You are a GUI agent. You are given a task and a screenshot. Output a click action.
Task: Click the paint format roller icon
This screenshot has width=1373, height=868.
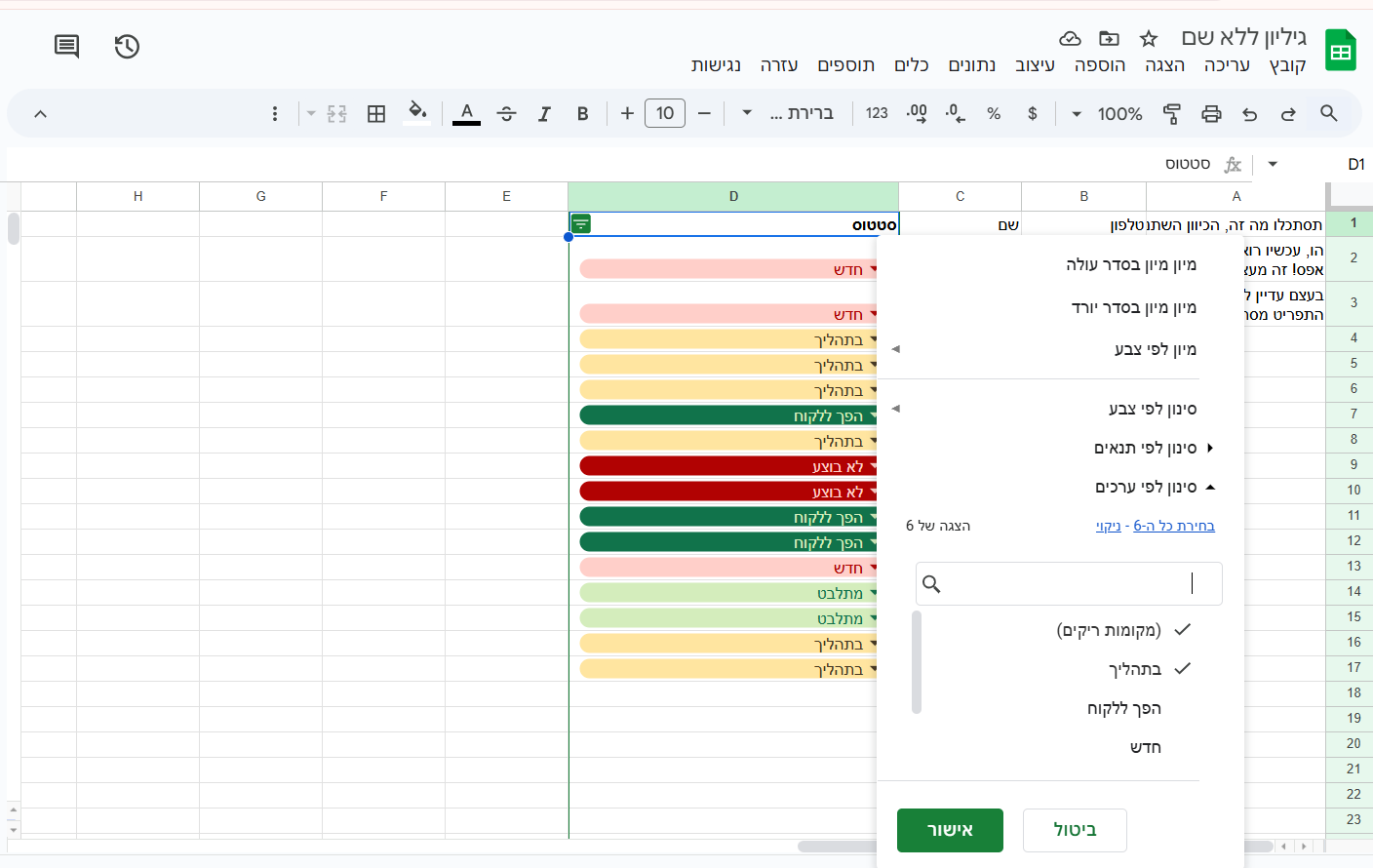(x=1172, y=113)
